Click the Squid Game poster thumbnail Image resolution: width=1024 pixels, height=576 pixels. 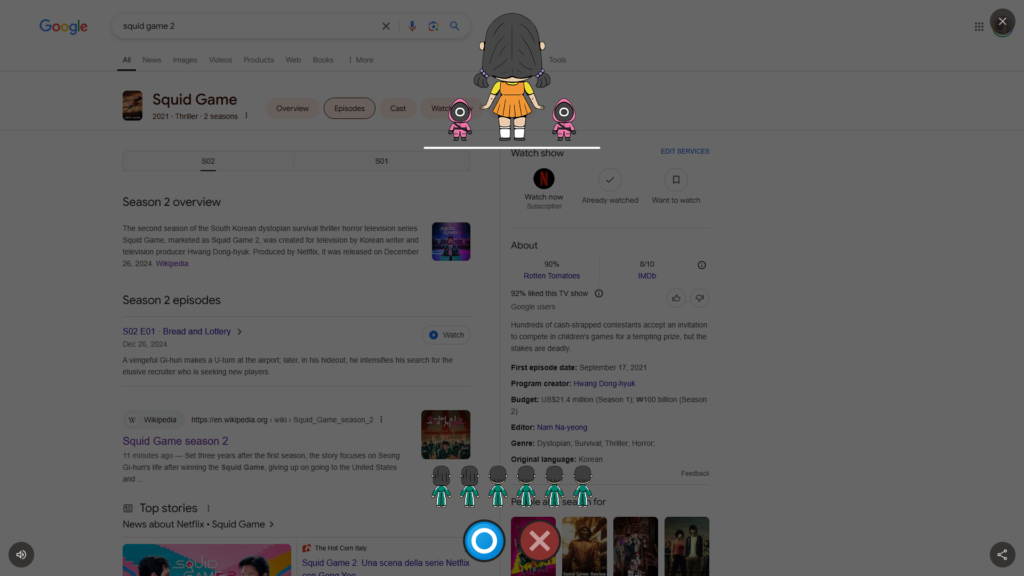click(x=132, y=106)
